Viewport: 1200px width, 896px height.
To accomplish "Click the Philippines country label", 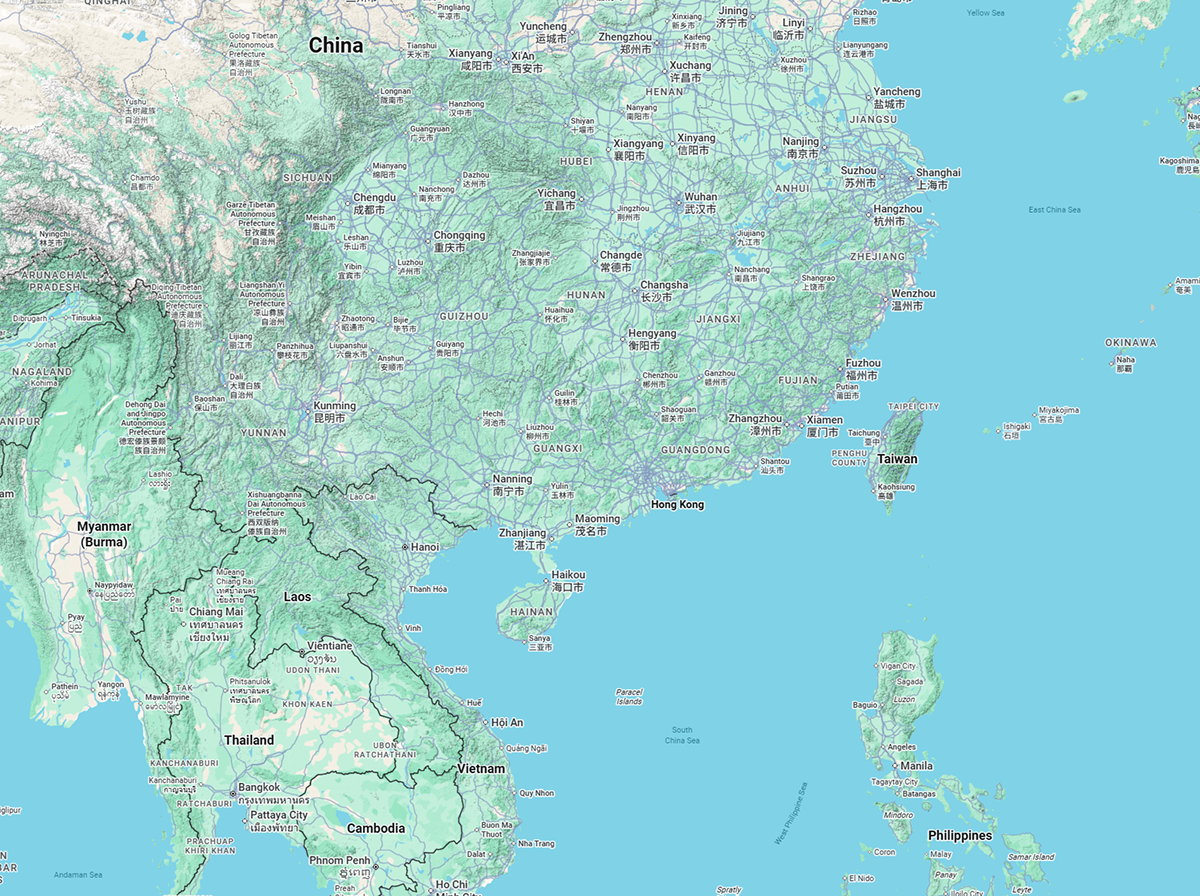I will [960, 835].
